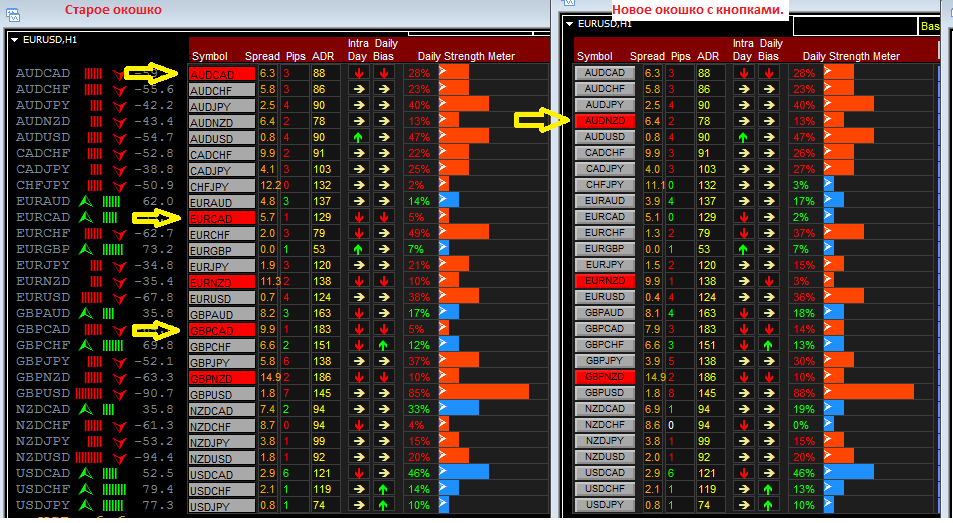
Task: Select CHFJPY button in new window
Action: 605,185
